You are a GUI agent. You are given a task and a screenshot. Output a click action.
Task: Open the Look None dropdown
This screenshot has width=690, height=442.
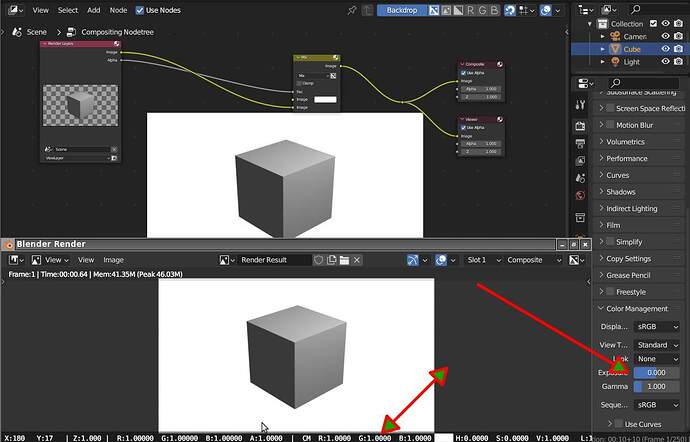click(657, 359)
